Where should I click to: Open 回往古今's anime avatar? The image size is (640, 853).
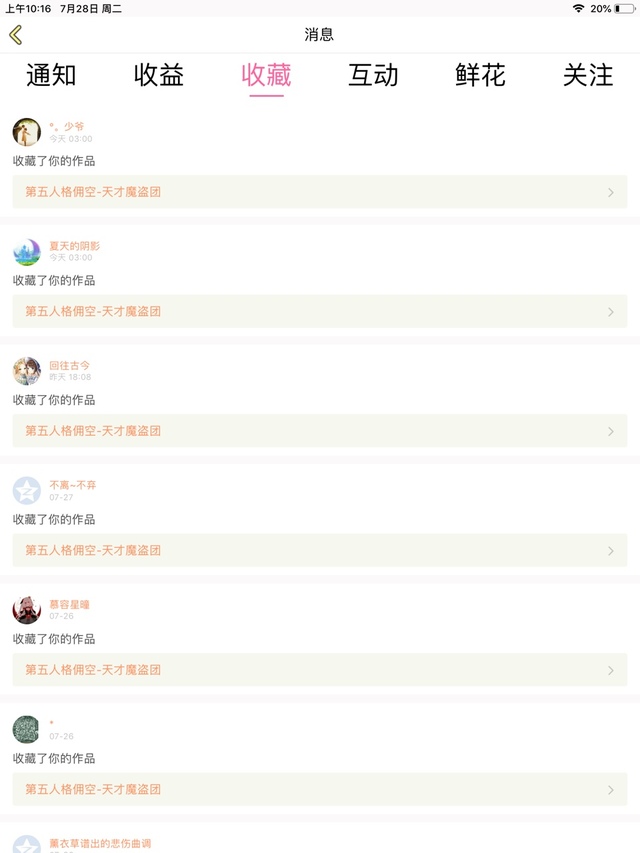27,371
